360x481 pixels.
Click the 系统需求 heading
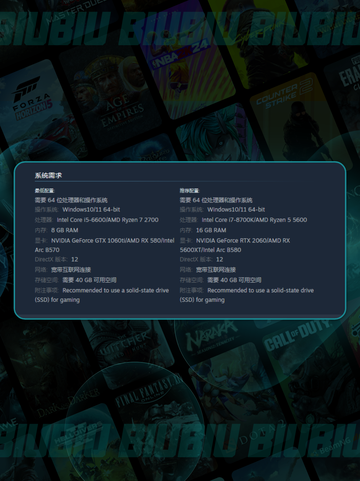48,175
